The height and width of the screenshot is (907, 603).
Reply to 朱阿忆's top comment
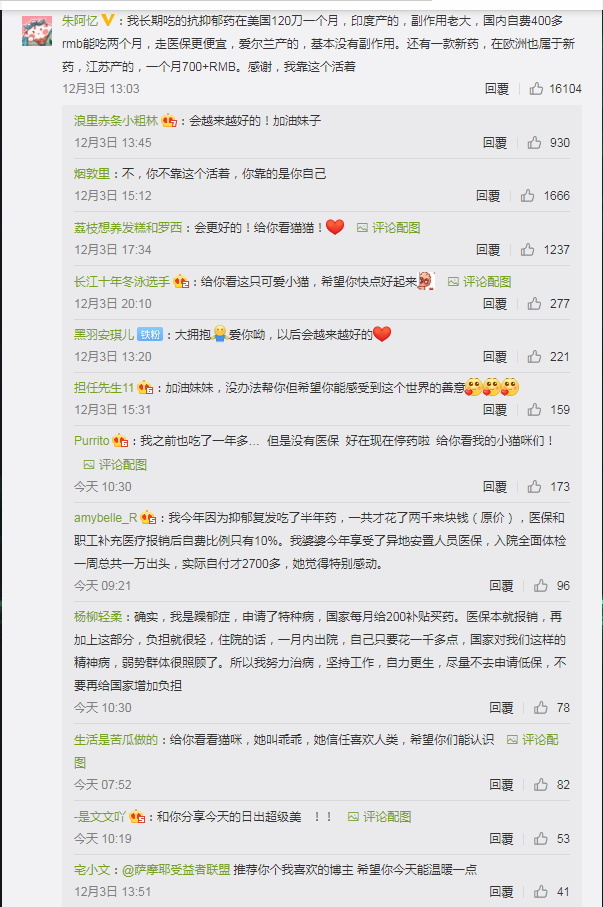(x=497, y=89)
